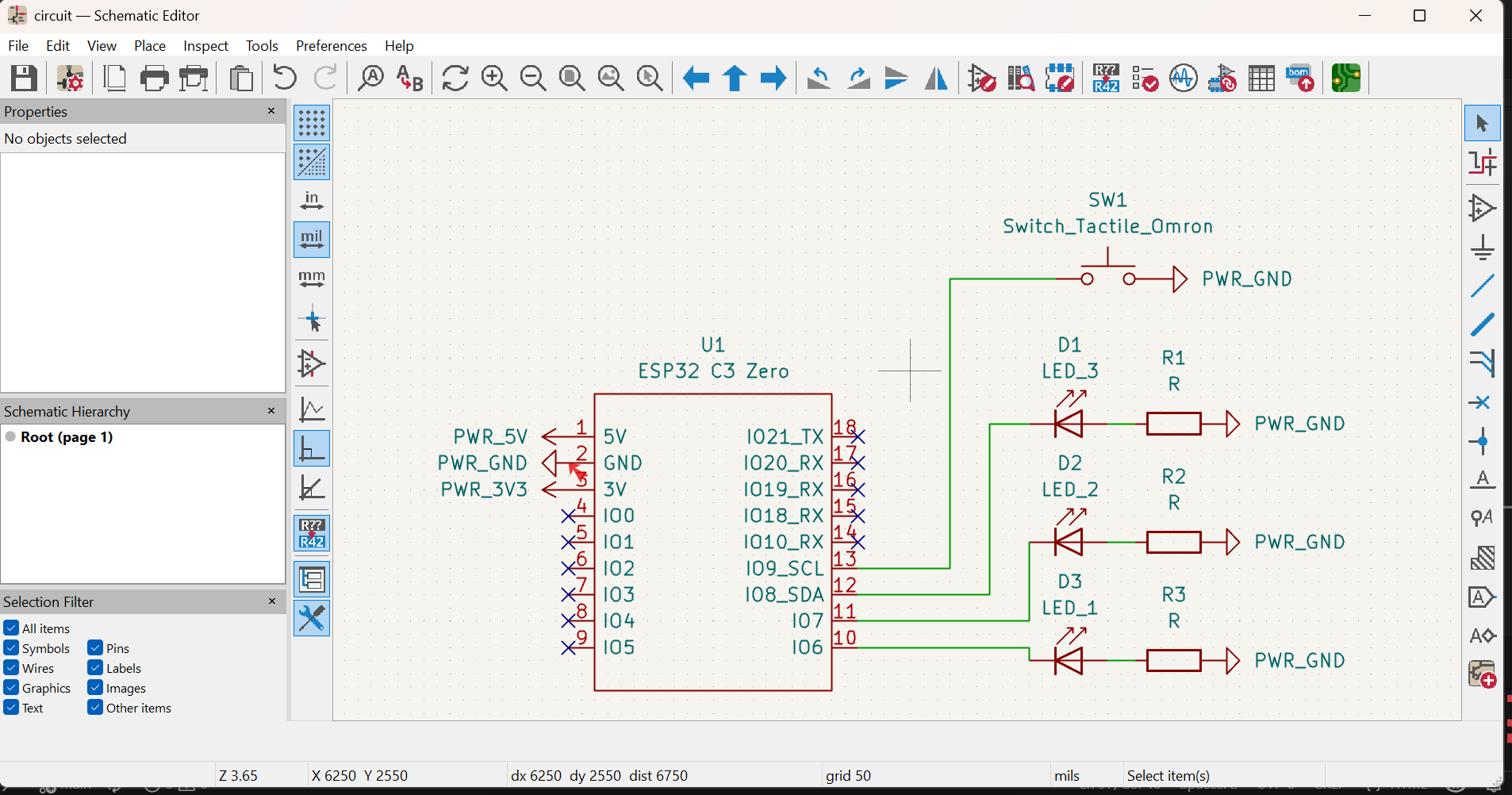Navigate back with the left blue arrow
Screen dimensions: 1512x795
pyautogui.click(x=696, y=79)
